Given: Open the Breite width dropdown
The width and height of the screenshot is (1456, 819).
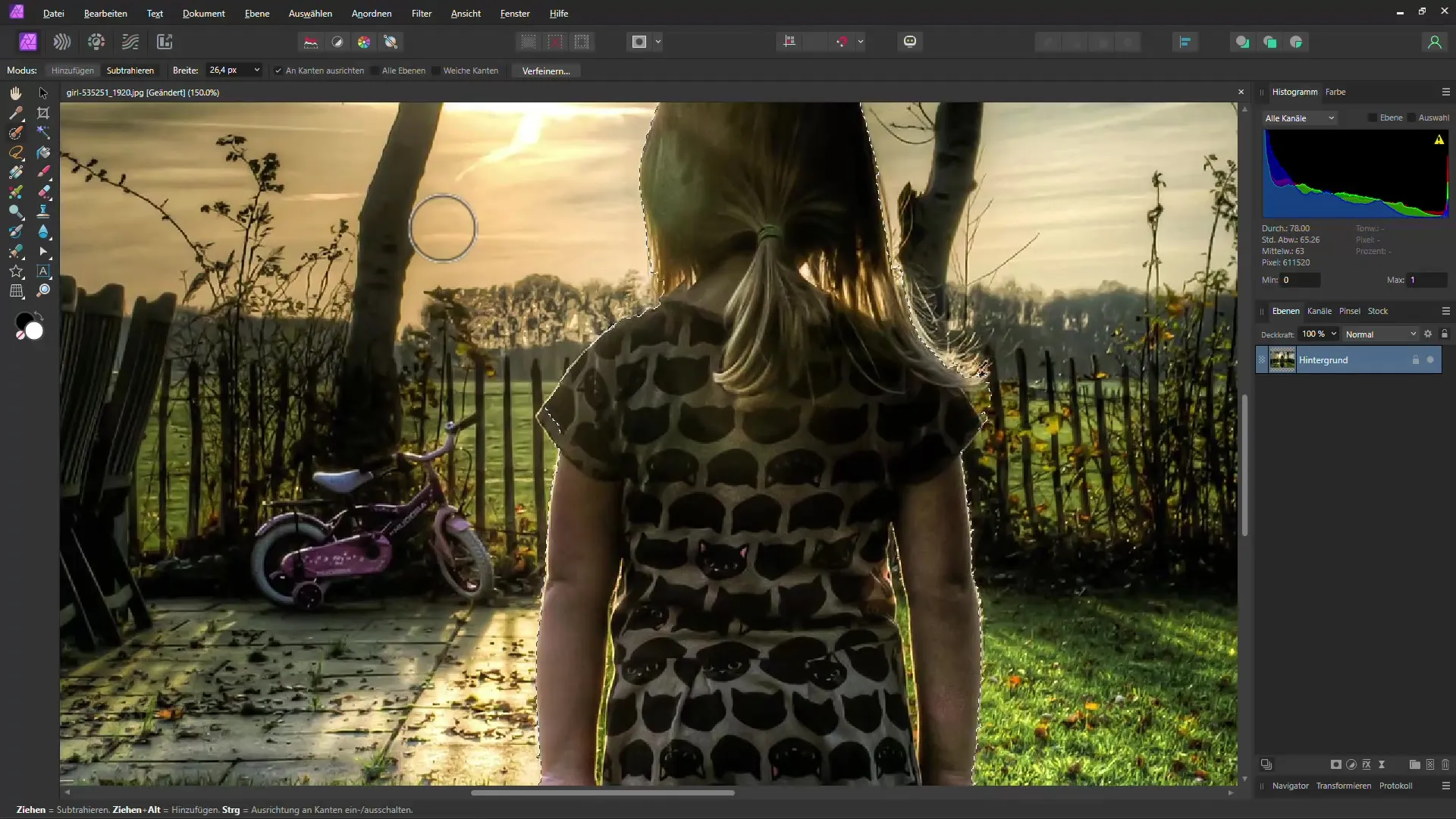Looking at the screenshot, I should tap(256, 71).
